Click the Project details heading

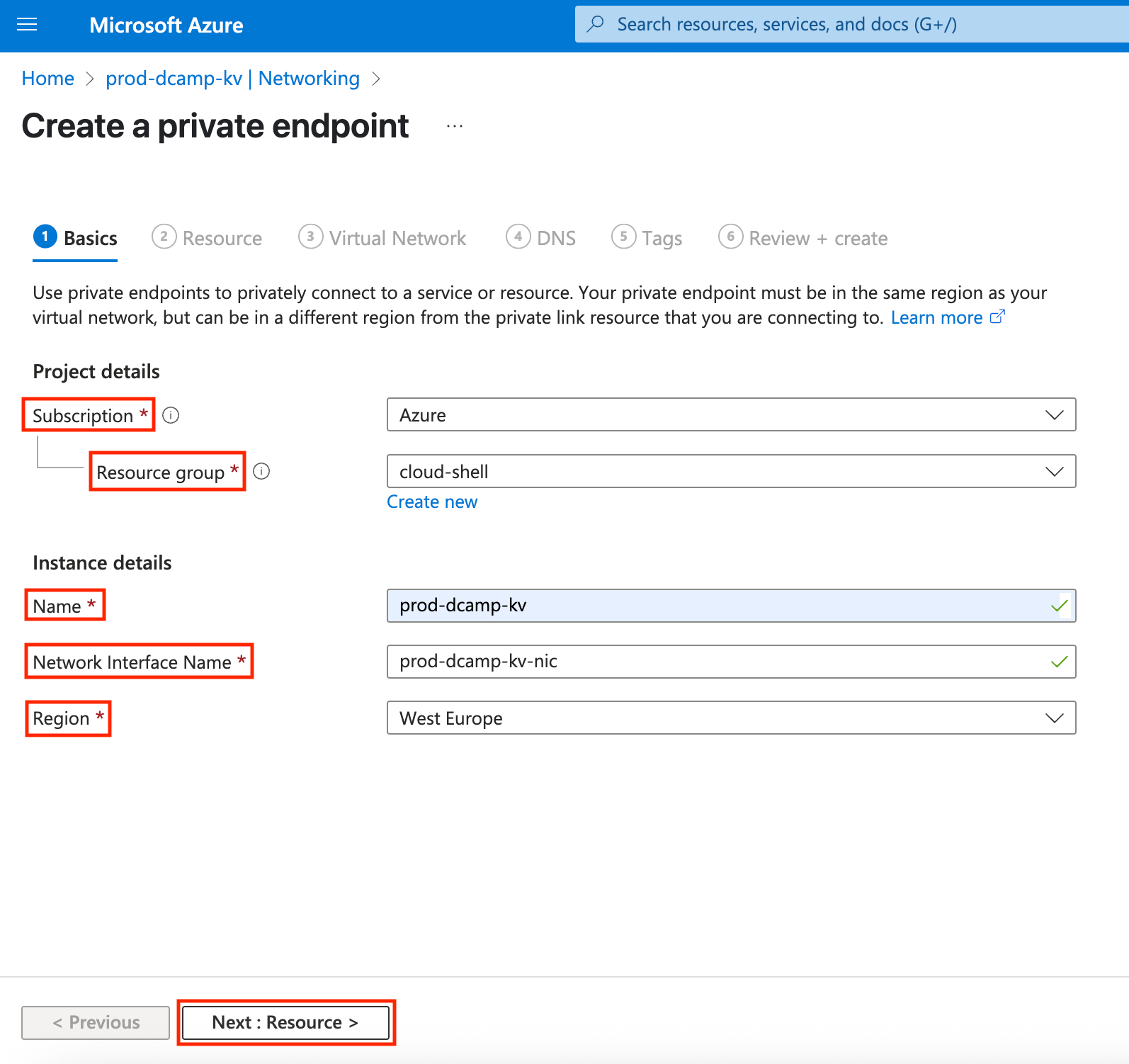click(x=96, y=372)
